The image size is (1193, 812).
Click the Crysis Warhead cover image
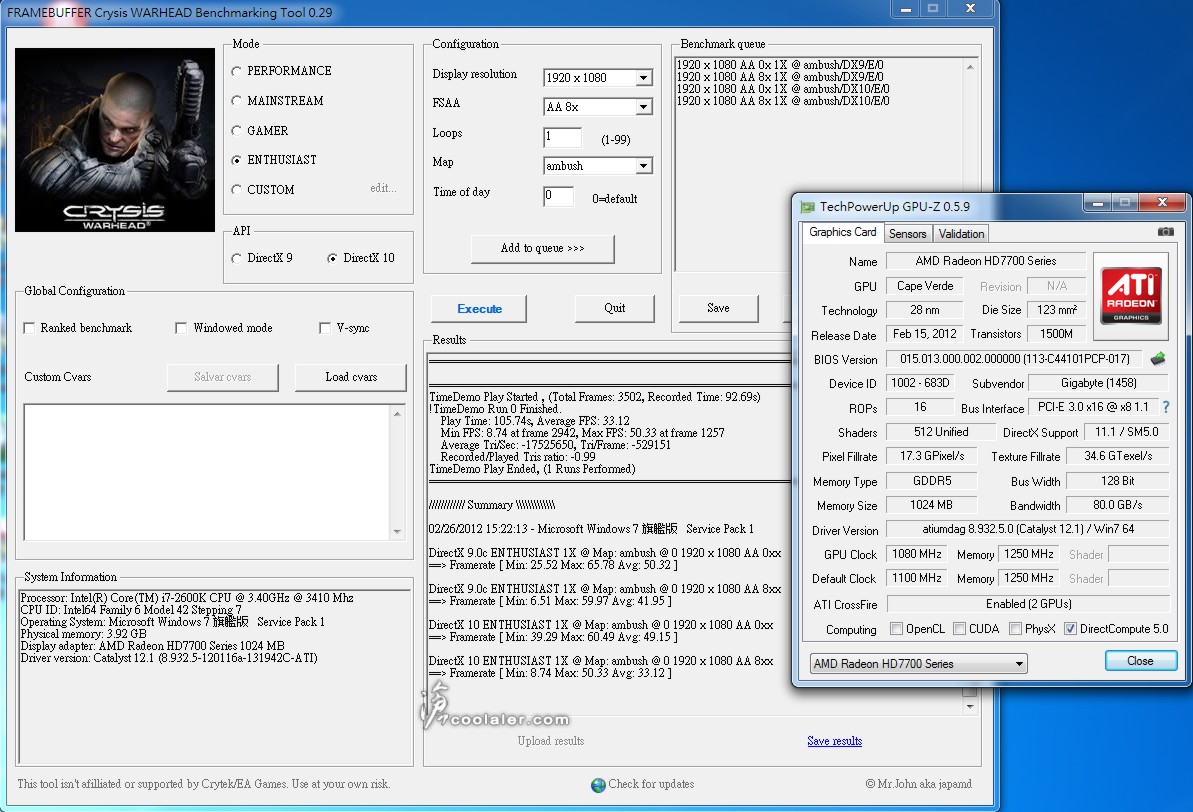coord(115,140)
